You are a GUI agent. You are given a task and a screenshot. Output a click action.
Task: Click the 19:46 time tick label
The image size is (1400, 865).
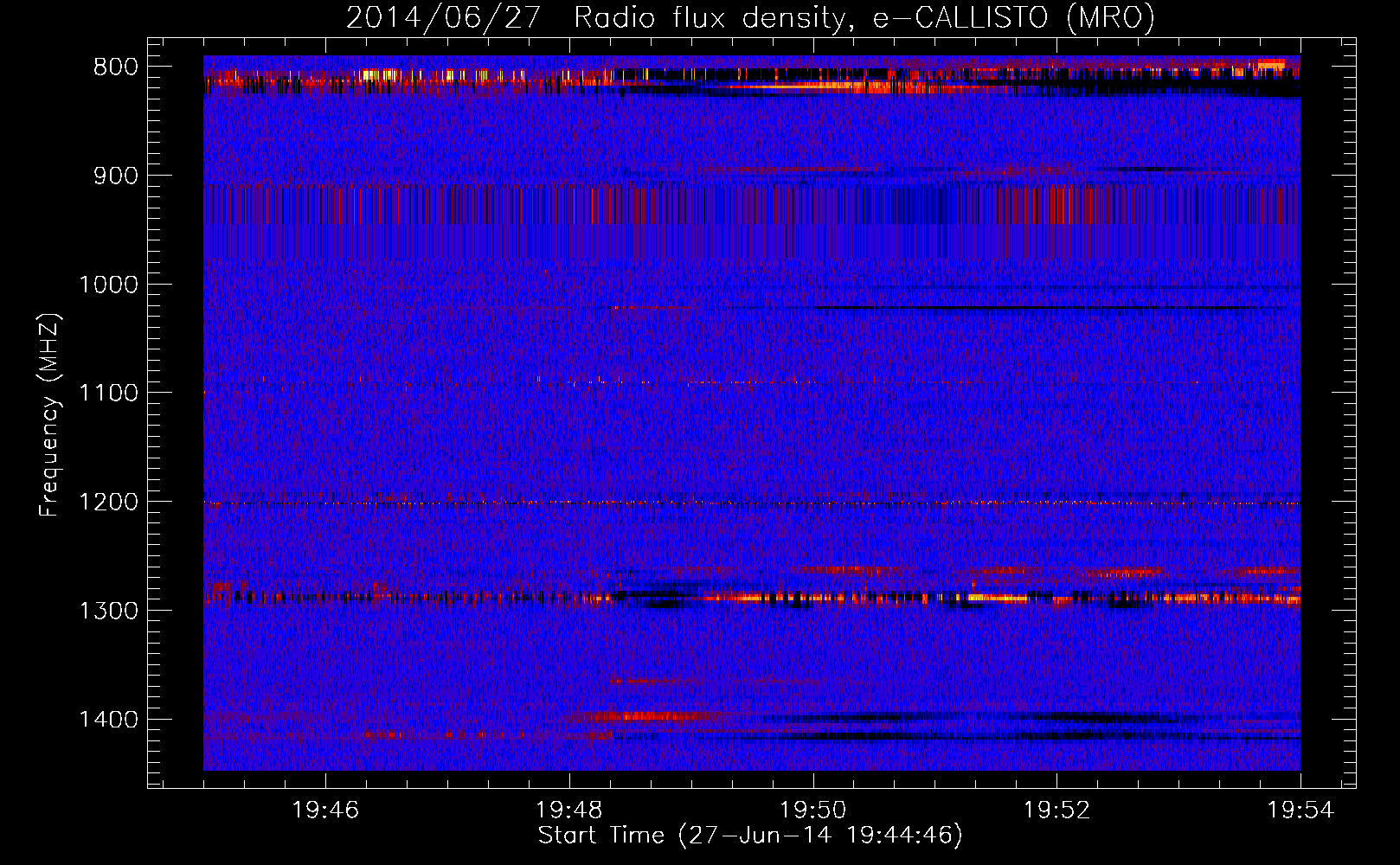(x=325, y=811)
